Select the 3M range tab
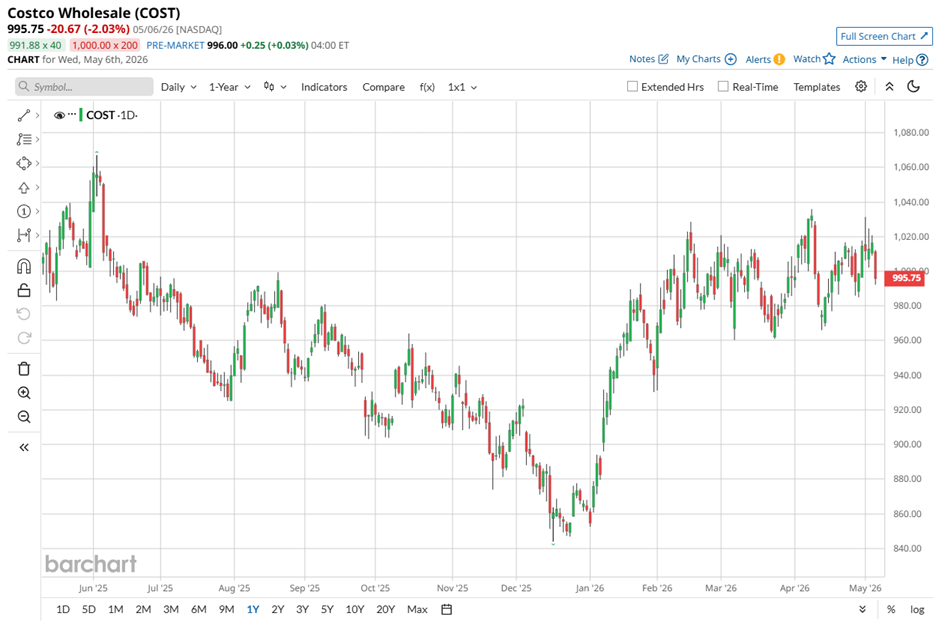 click(x=171, y=609)
